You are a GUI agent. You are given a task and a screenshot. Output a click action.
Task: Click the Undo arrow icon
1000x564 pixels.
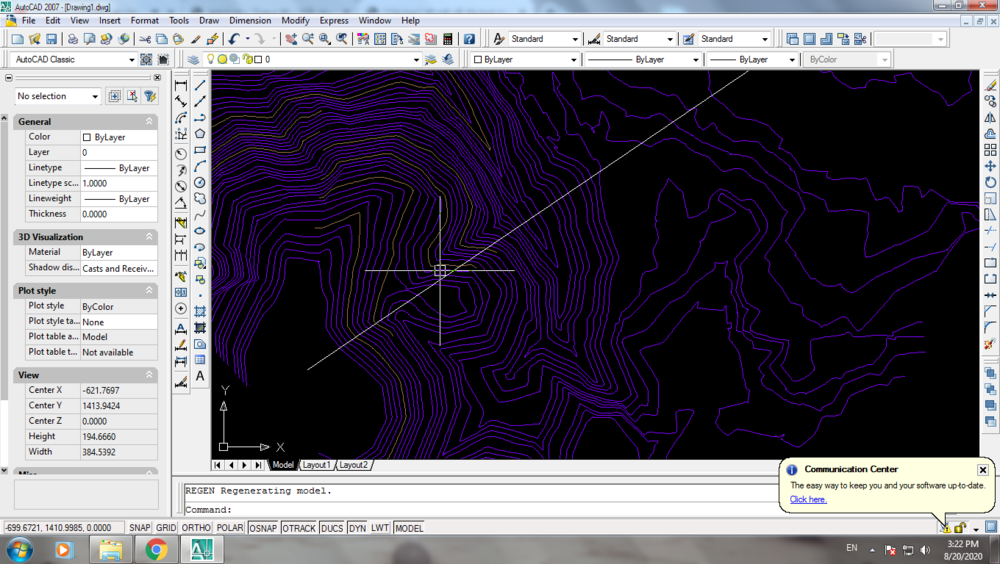[234, 39]
